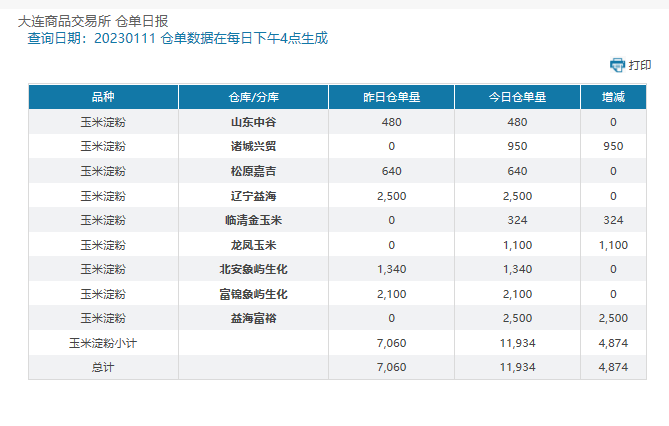Click the 增减 value 324 for 临清金玉米
Image resolution: width=669 pixels, height=426 pixels.
pyautogui.click(x=613, y=220)
